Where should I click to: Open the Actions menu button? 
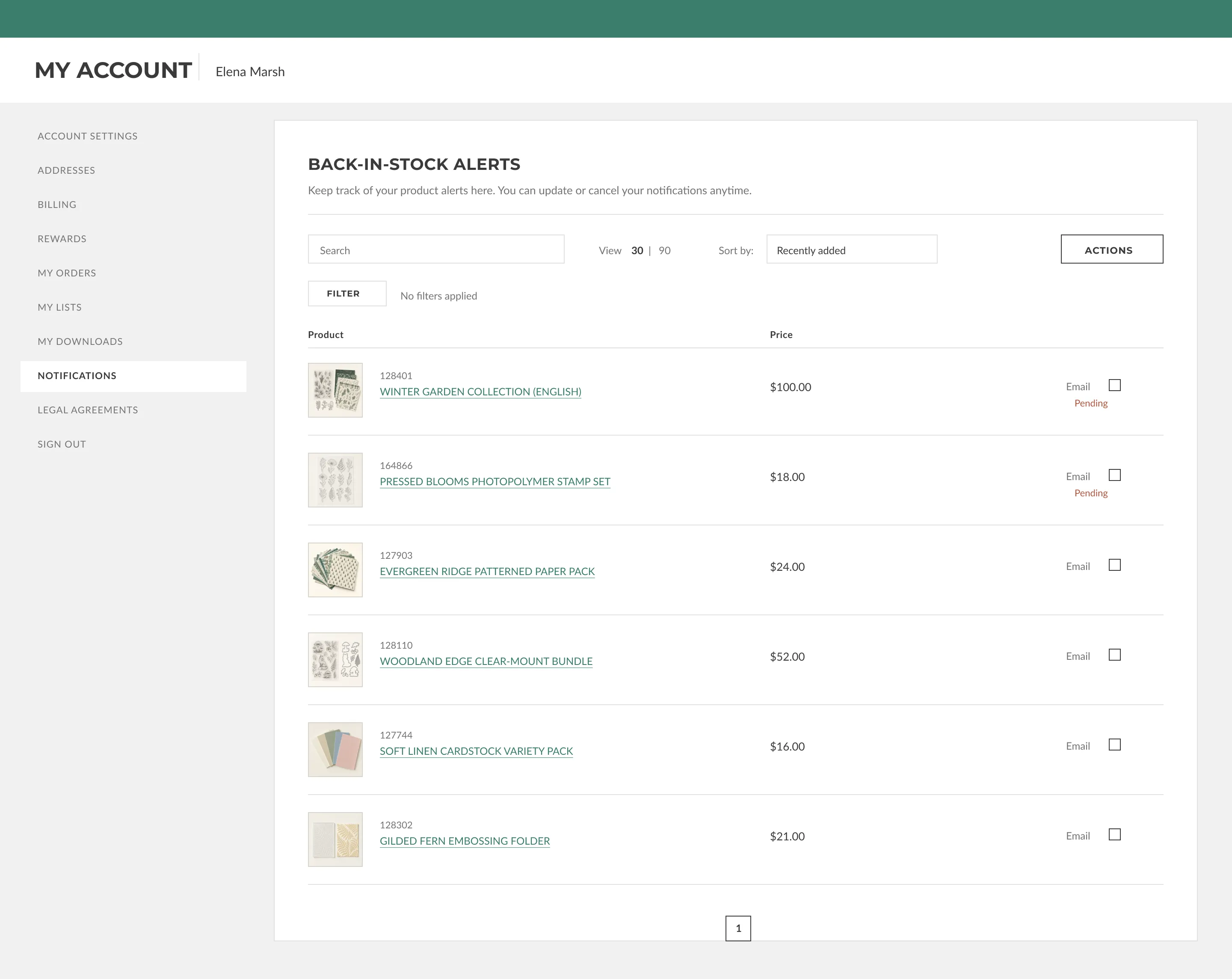coord(1111,249)
